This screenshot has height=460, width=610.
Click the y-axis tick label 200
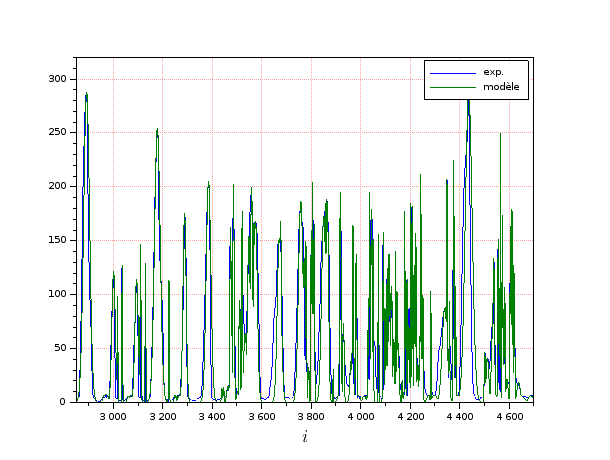click(57, 186)
